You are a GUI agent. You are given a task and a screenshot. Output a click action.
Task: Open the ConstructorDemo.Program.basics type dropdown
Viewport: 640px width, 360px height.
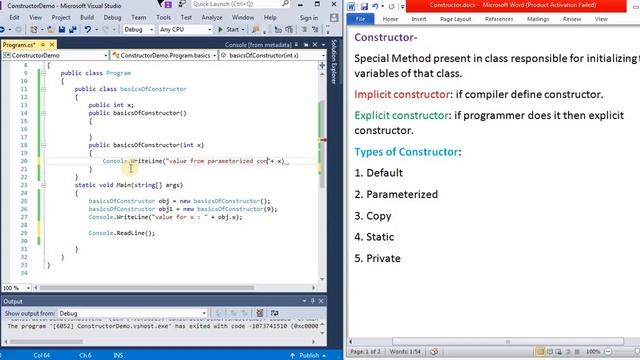tap(164, 55)
